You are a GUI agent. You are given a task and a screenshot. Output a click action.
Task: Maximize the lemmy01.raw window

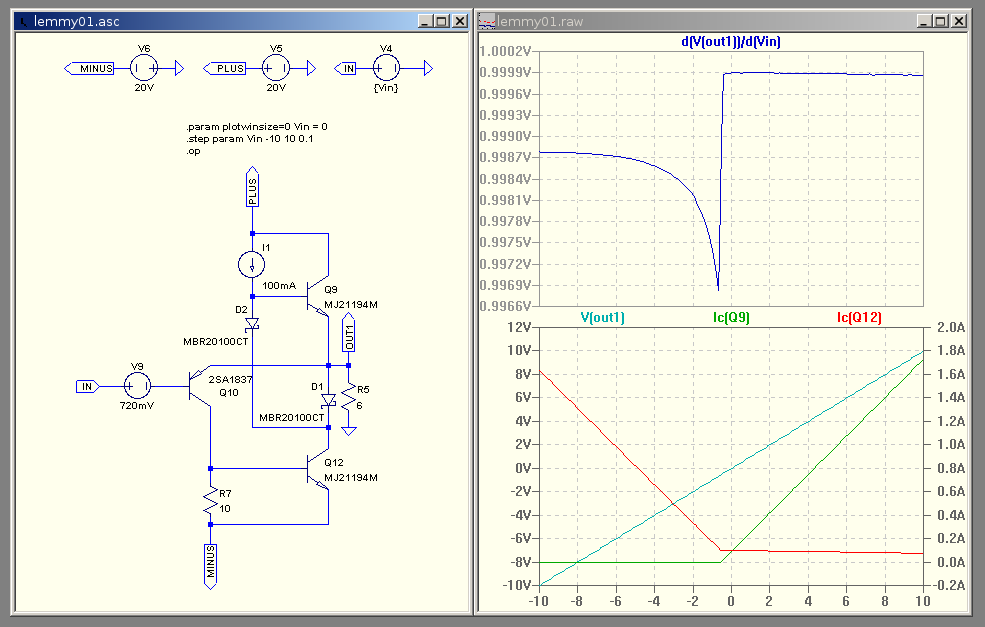941,21
